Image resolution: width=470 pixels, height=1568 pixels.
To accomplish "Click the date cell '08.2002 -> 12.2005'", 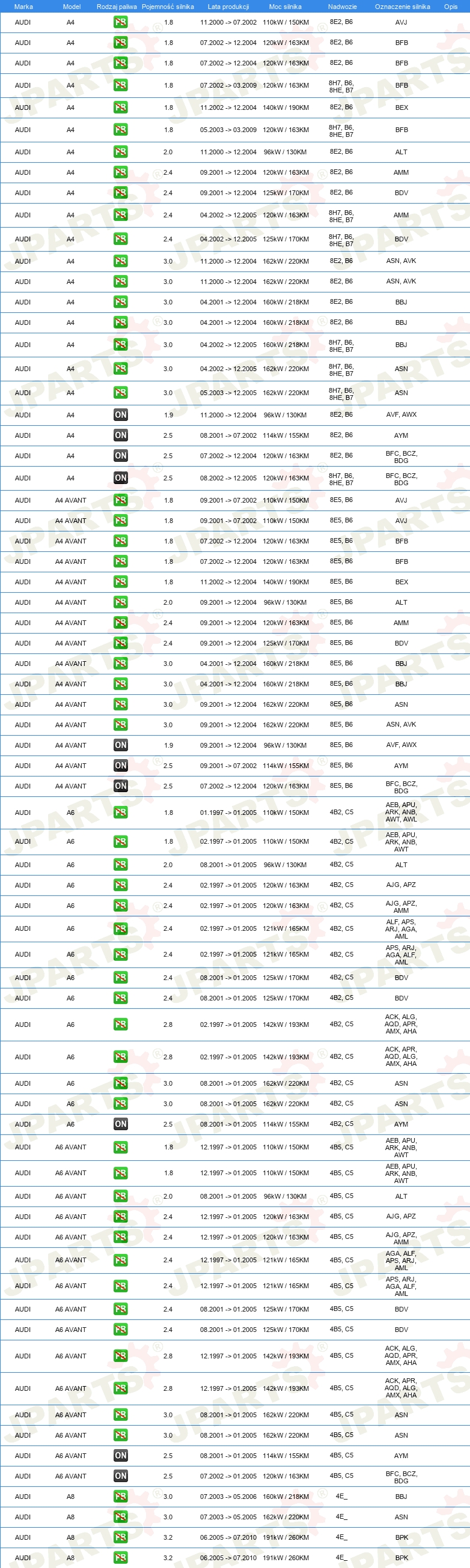I will pyautogui.click(x=228, y=479).
